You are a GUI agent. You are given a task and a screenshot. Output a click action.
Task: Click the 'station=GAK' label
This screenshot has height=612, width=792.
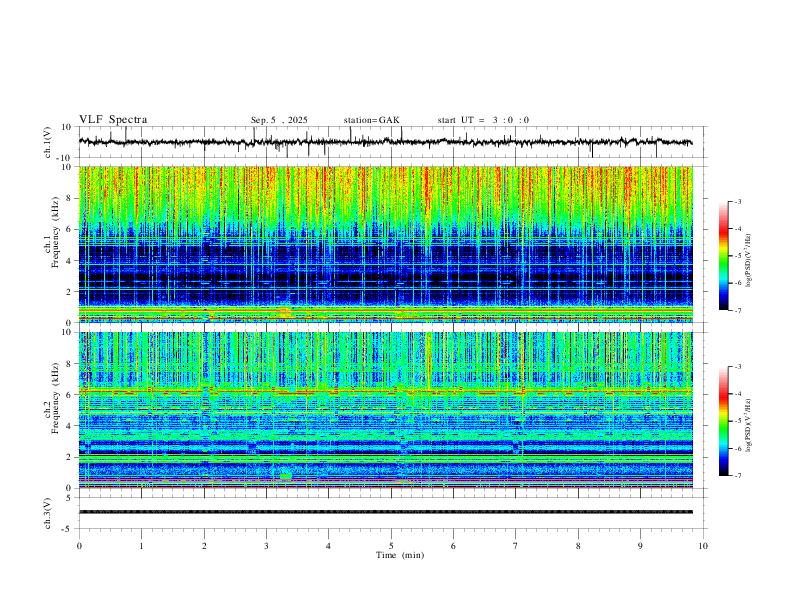coord(371,120)
